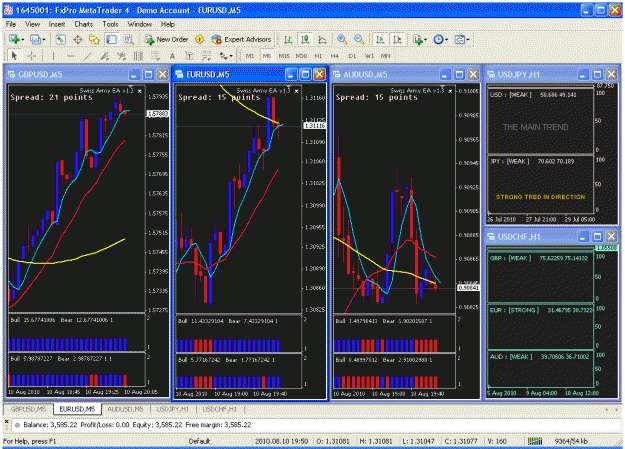The image size is (625, 449).
Task: Draw a Vertical Line tool
Action: click(53, 56)
